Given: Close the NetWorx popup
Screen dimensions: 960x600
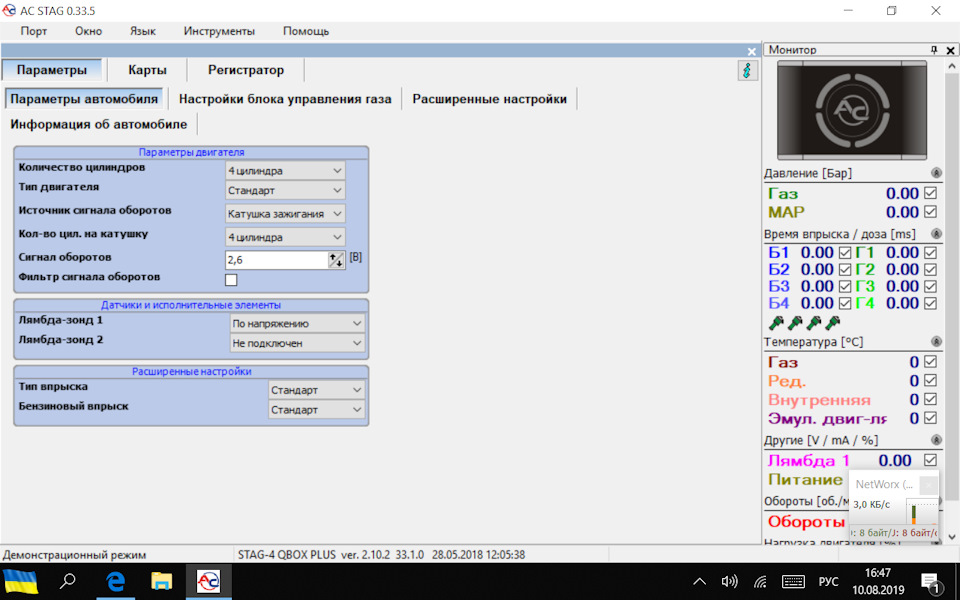Looking at the screenshot, I should (928, 485).
